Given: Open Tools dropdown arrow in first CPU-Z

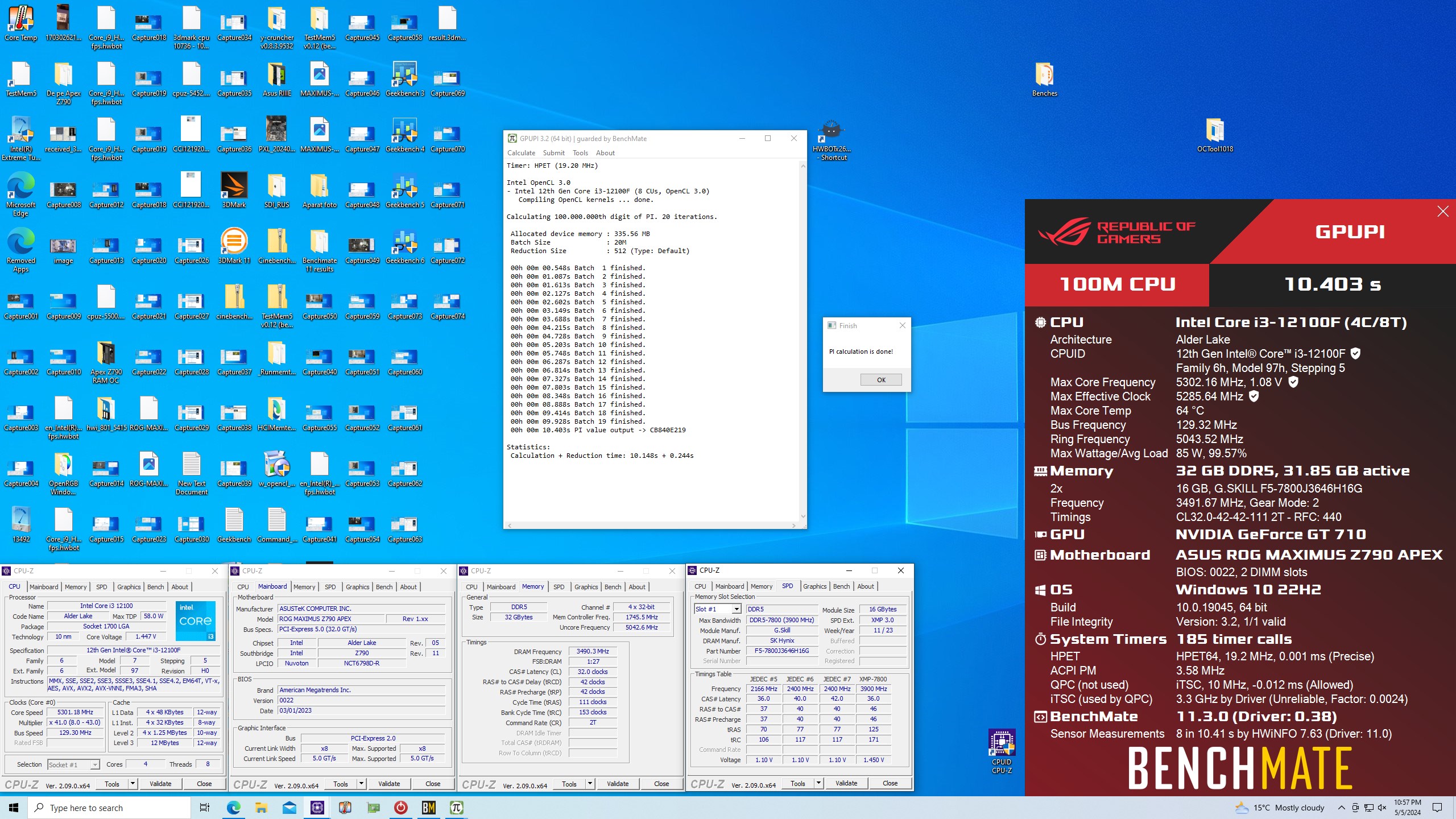Looking at the screenshot, I should click(x=133, y=784).
